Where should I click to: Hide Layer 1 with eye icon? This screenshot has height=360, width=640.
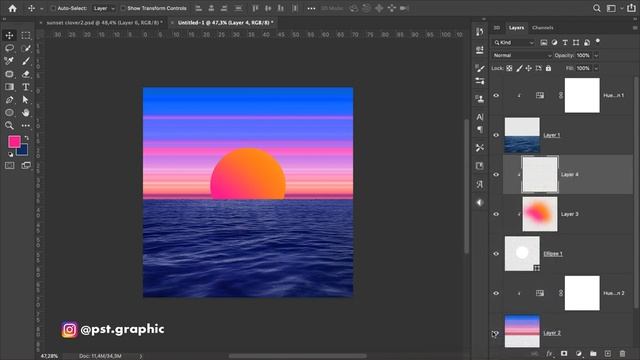(x=496, y=135)
